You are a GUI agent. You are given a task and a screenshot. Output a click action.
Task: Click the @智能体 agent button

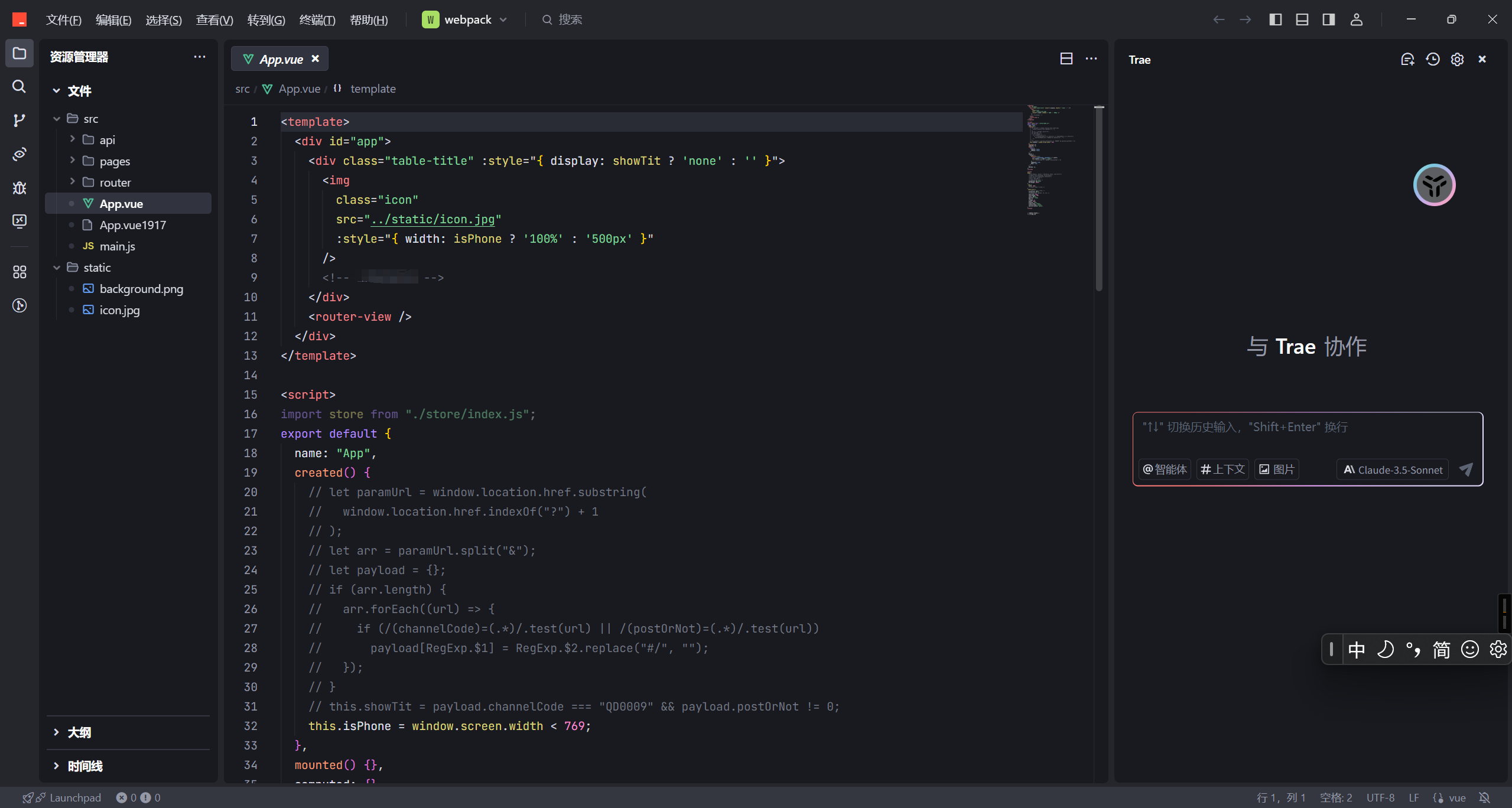point(1165,470)
